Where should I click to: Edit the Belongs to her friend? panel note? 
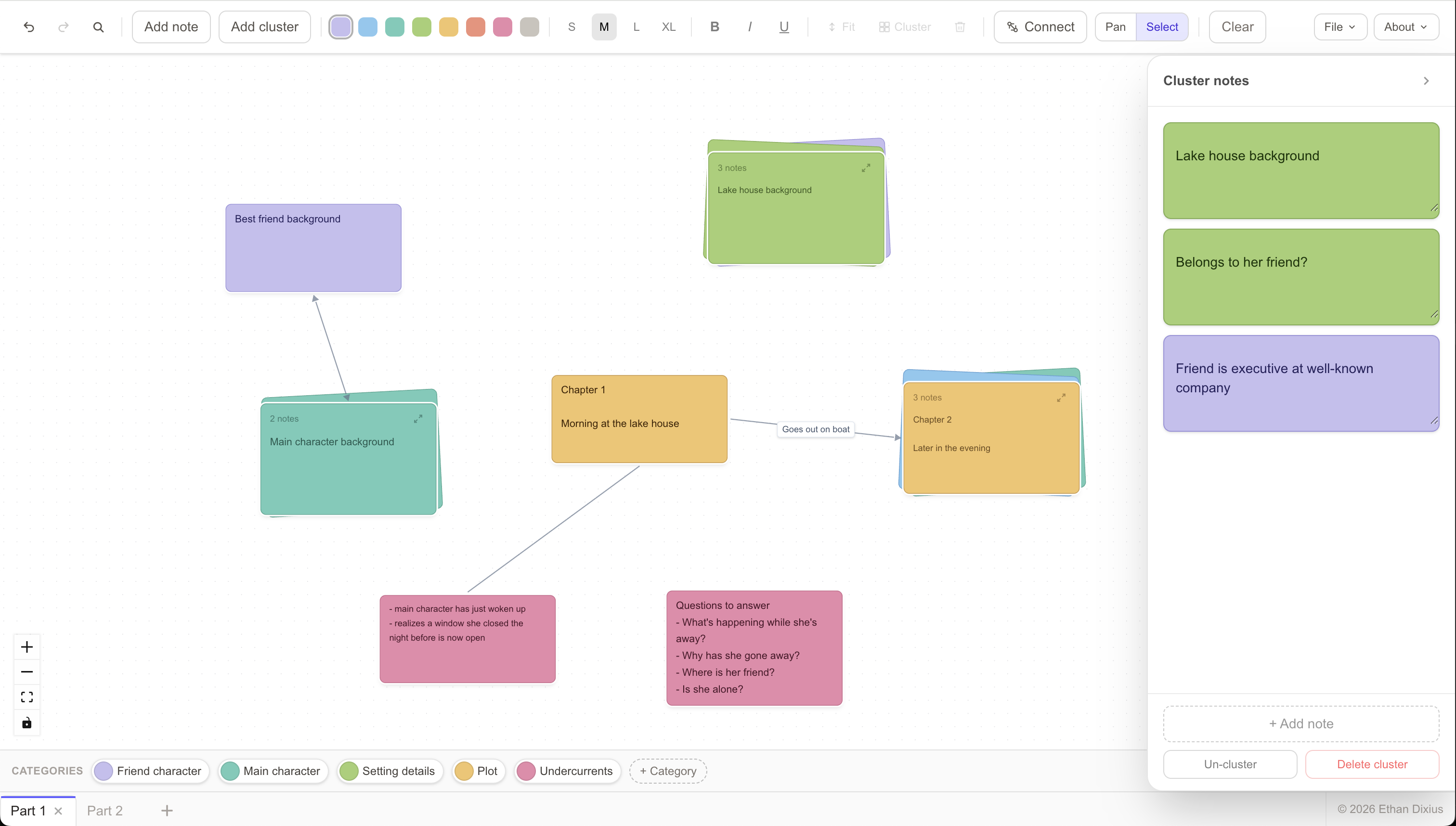point(1301,277)
